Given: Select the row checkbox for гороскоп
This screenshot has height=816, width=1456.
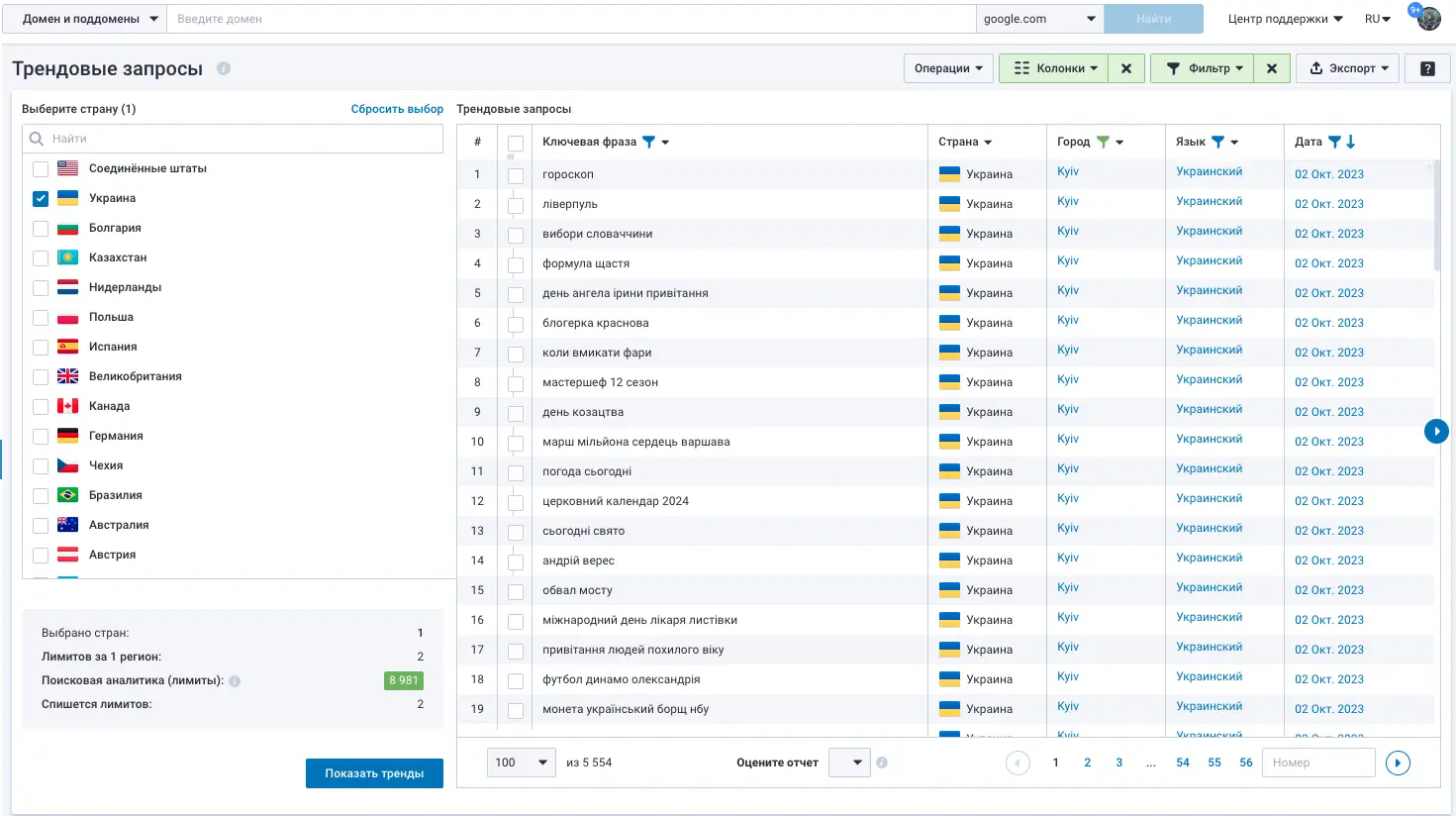Looking at the screenshot, I should pos(516,175).
